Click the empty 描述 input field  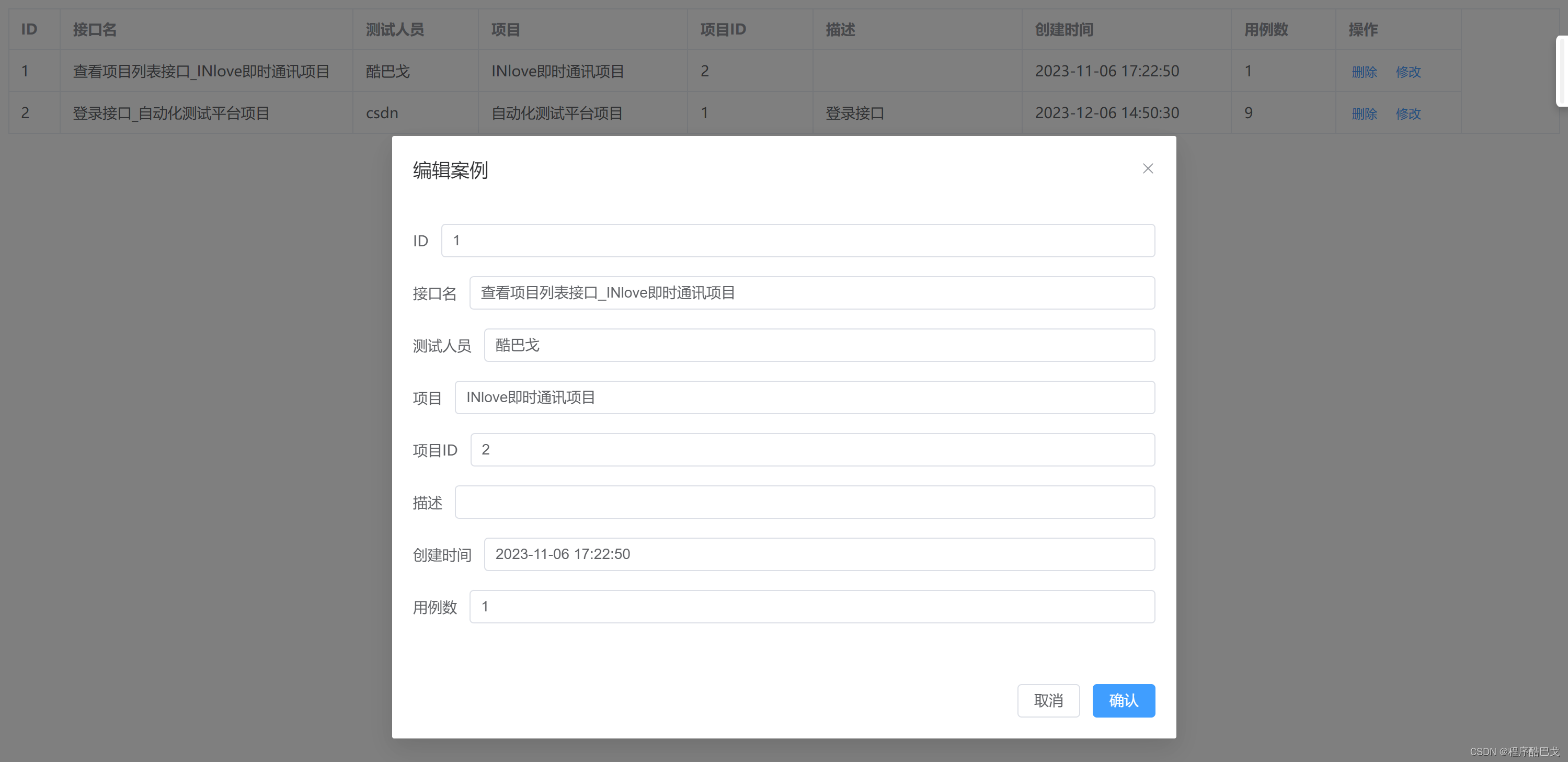(804, 503)
